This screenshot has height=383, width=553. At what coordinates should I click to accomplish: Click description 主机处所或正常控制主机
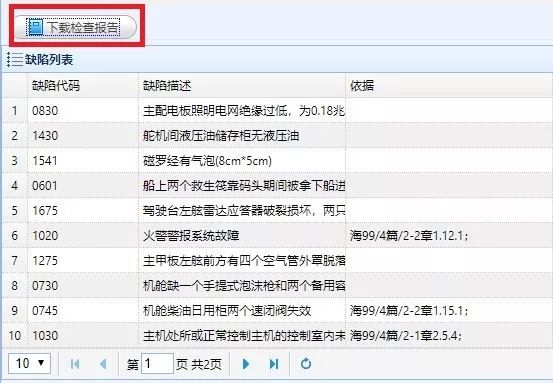point(244,335)
